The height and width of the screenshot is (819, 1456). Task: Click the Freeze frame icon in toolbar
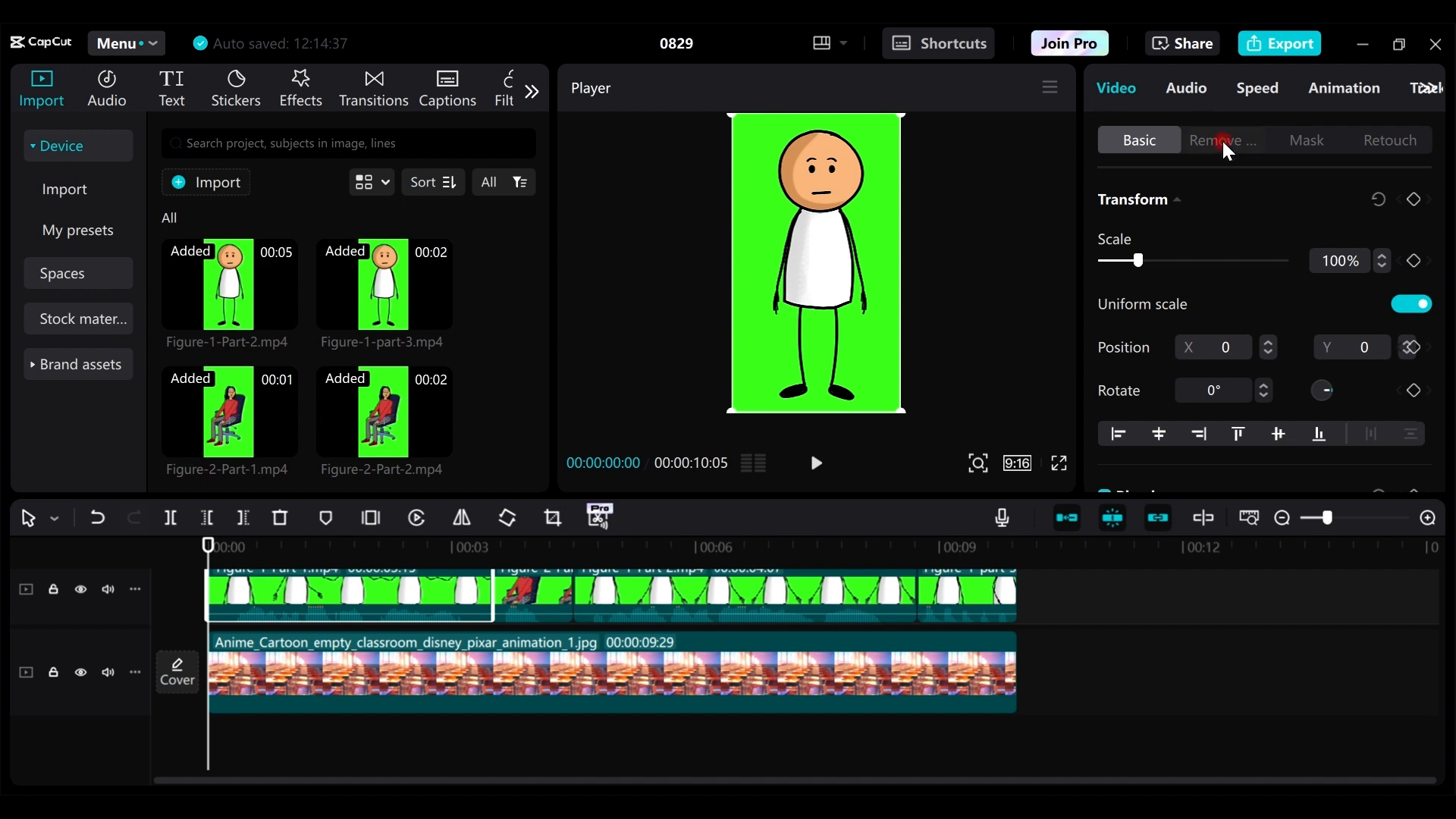point(371,518)
